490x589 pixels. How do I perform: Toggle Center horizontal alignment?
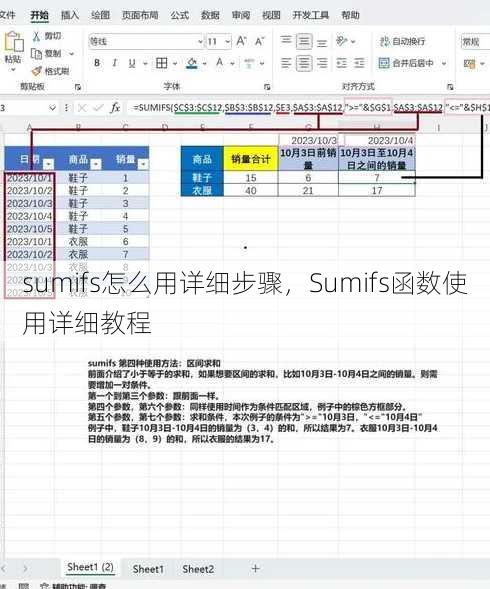304,63
